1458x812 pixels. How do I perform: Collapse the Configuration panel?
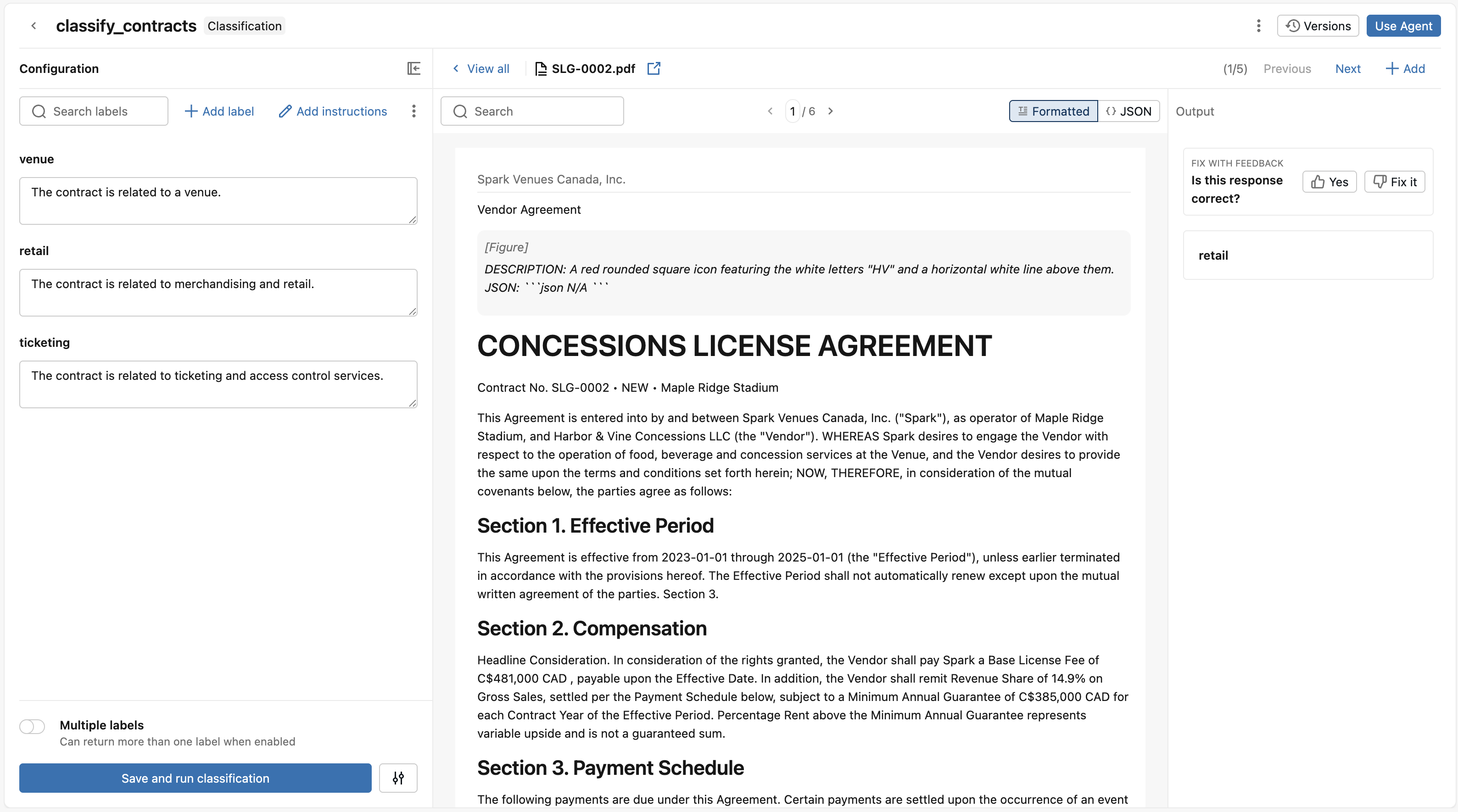coord(414,68)
